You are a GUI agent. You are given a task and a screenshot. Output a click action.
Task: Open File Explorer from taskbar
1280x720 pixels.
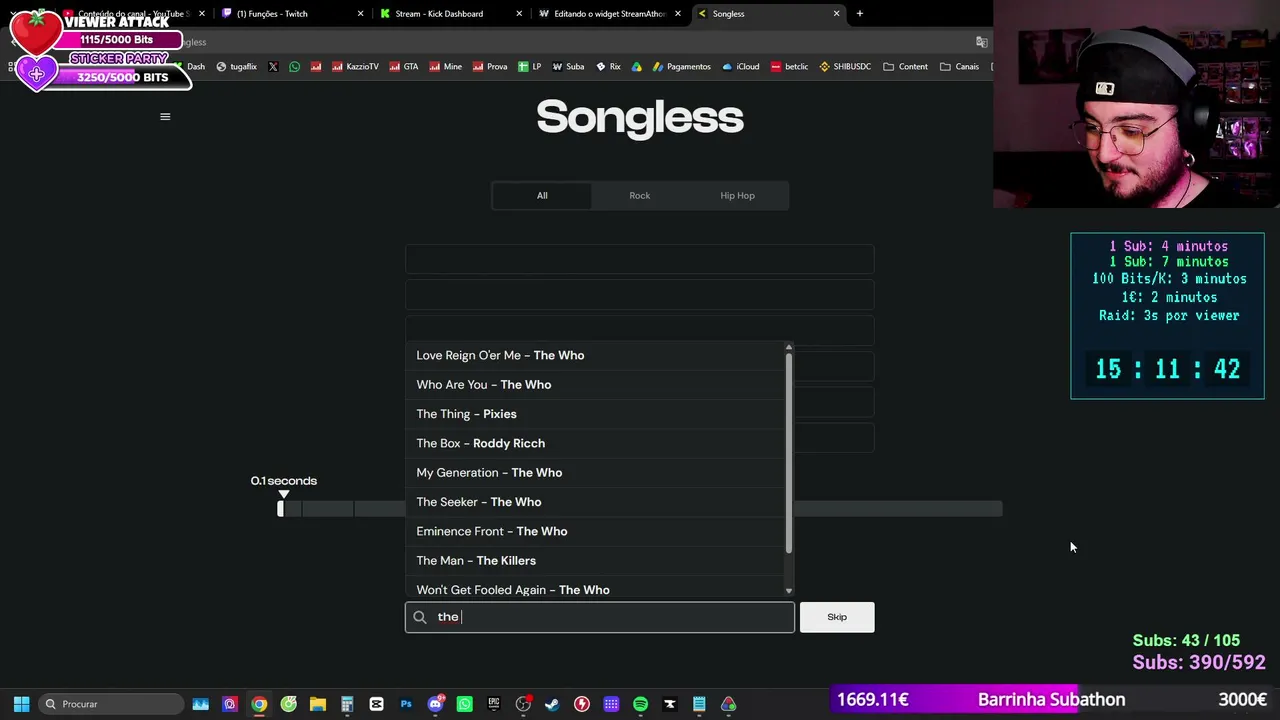pyautogui.click(x=318, y=704)
